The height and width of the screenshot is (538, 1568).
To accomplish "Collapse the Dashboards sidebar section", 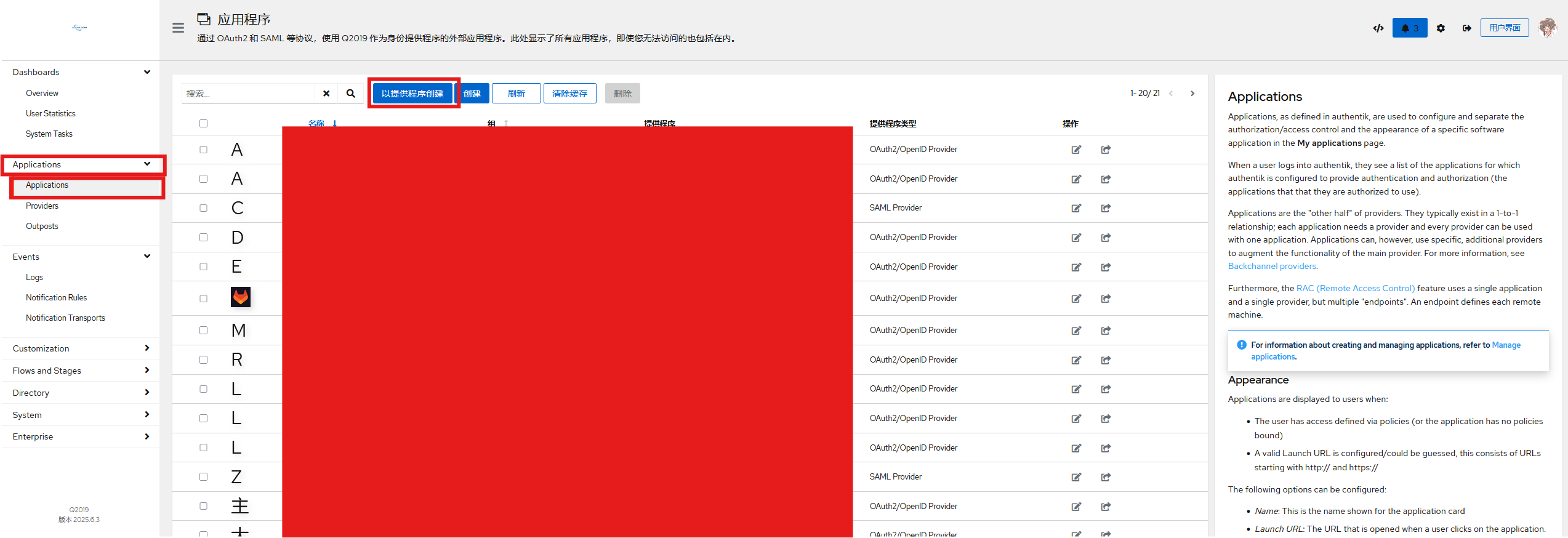I will tap(147, 72).
